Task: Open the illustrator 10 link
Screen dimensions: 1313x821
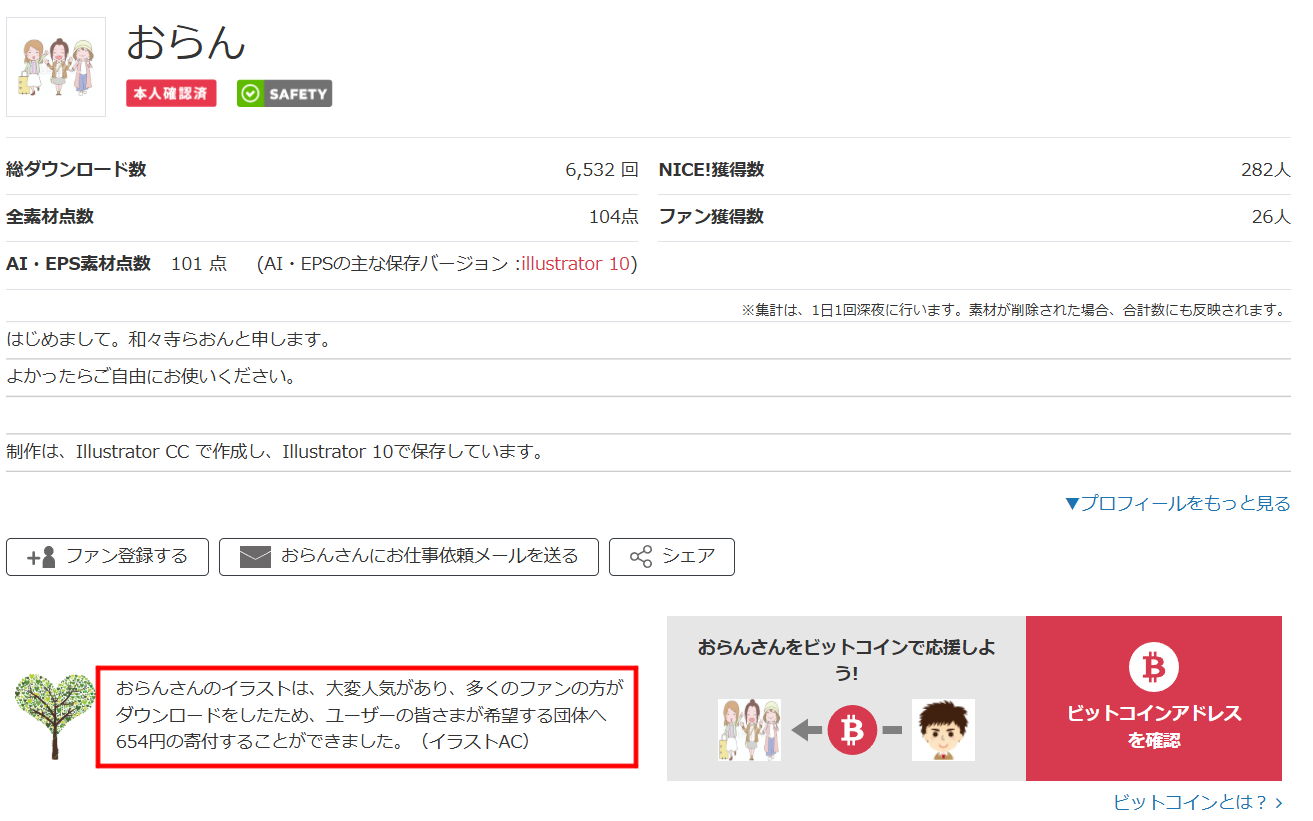Action: click(576, 264)
